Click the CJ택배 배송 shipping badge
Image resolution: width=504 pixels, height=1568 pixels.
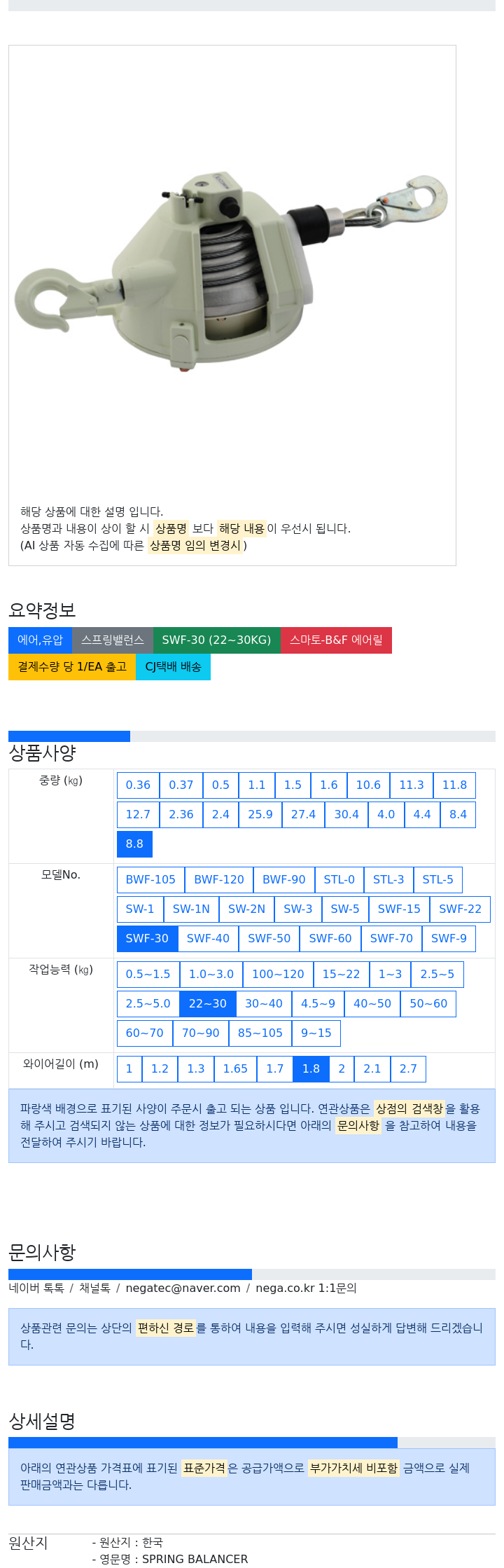pyautogui.click(x=173, y=666)
